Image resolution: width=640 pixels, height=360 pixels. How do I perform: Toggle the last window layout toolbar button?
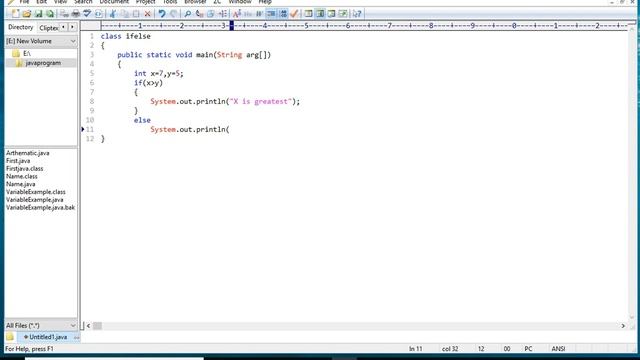[x=344, y=14]
